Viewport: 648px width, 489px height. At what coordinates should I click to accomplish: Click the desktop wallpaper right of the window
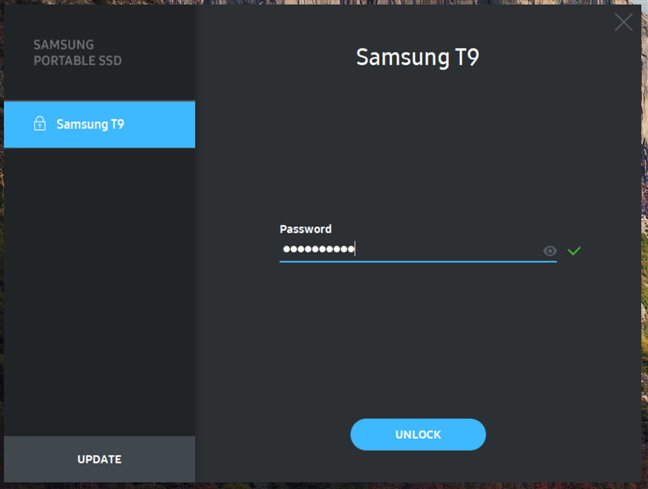point(645,248)
